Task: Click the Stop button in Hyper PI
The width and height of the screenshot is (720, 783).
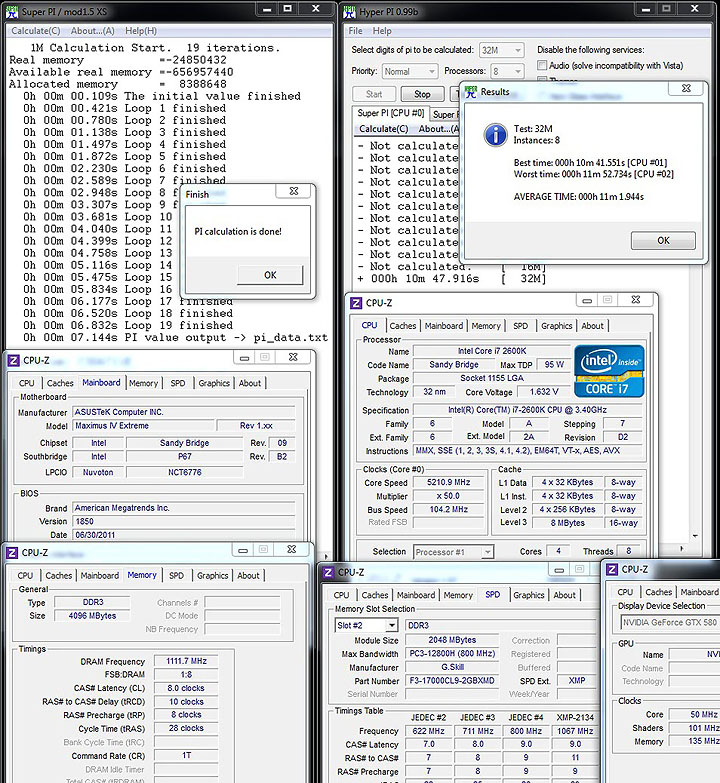Action: [422, 94]
